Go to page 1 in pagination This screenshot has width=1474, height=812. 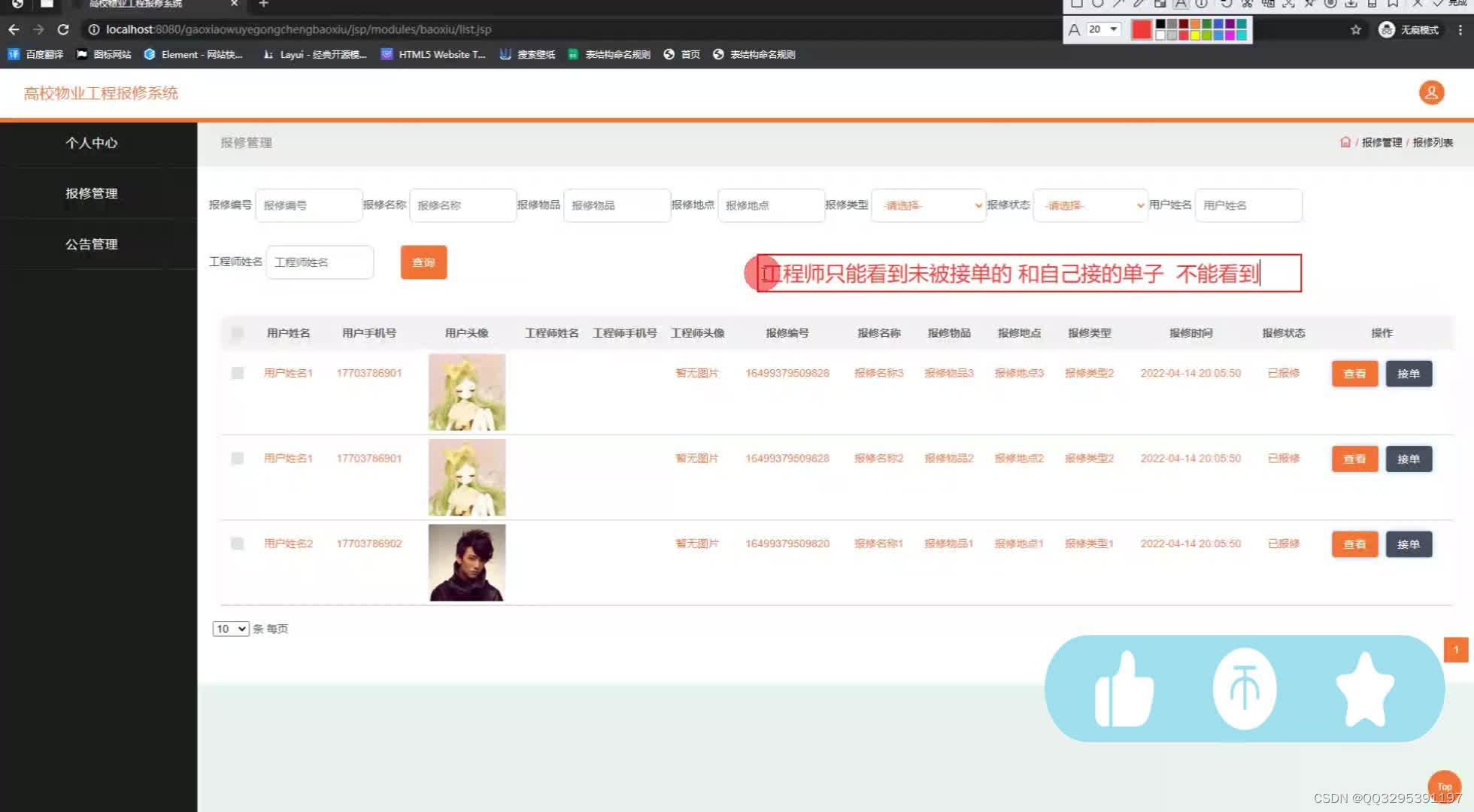click(1456, 650)
